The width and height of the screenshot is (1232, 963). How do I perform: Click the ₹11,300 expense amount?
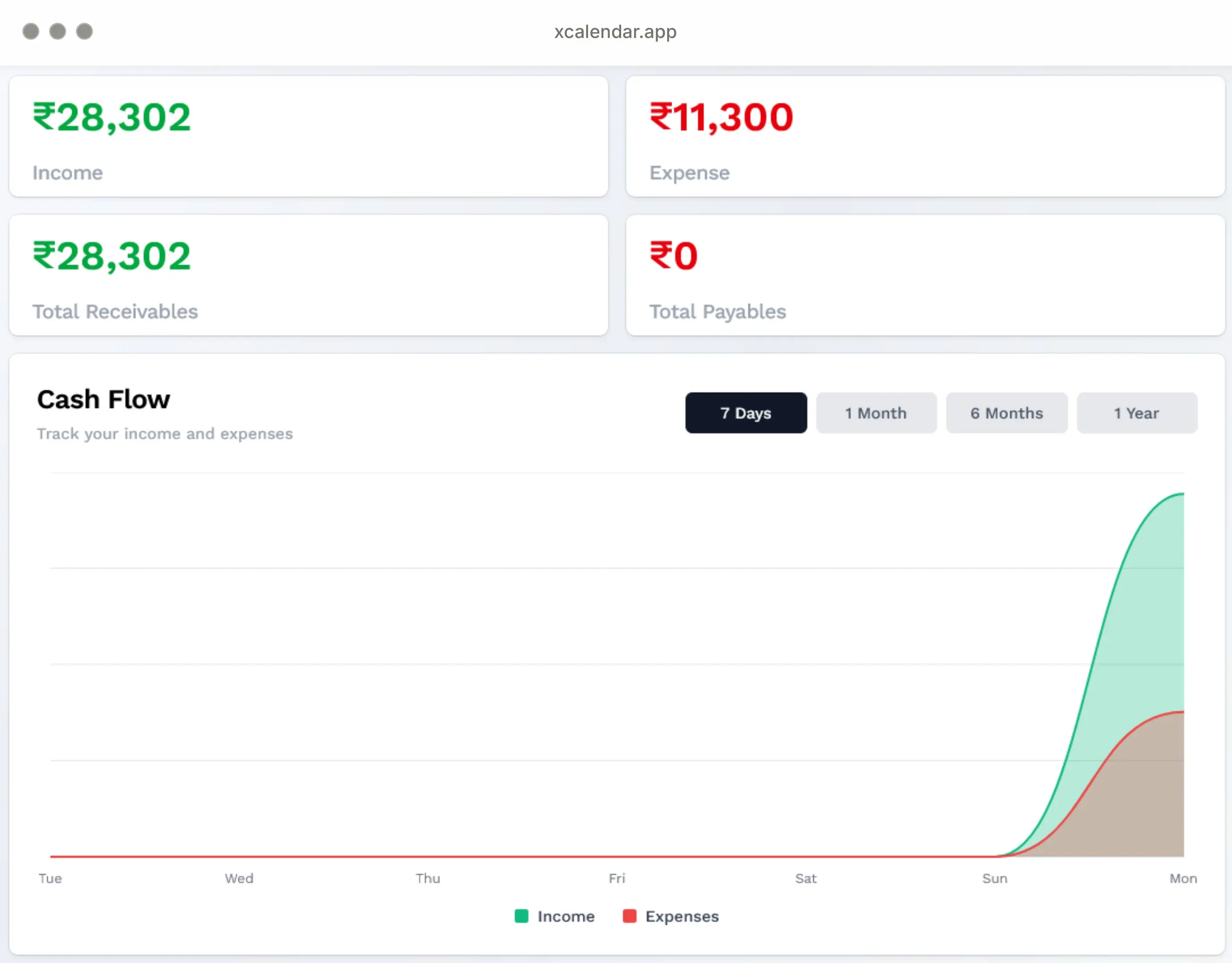point(722,118)
